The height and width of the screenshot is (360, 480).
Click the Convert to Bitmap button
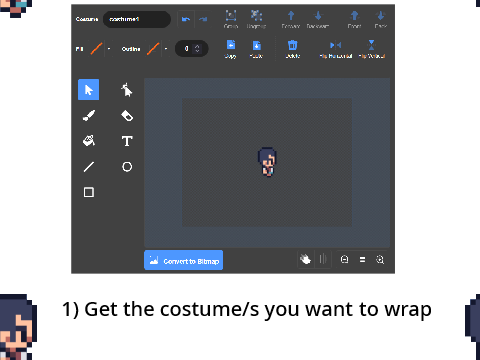click(183, 260)
